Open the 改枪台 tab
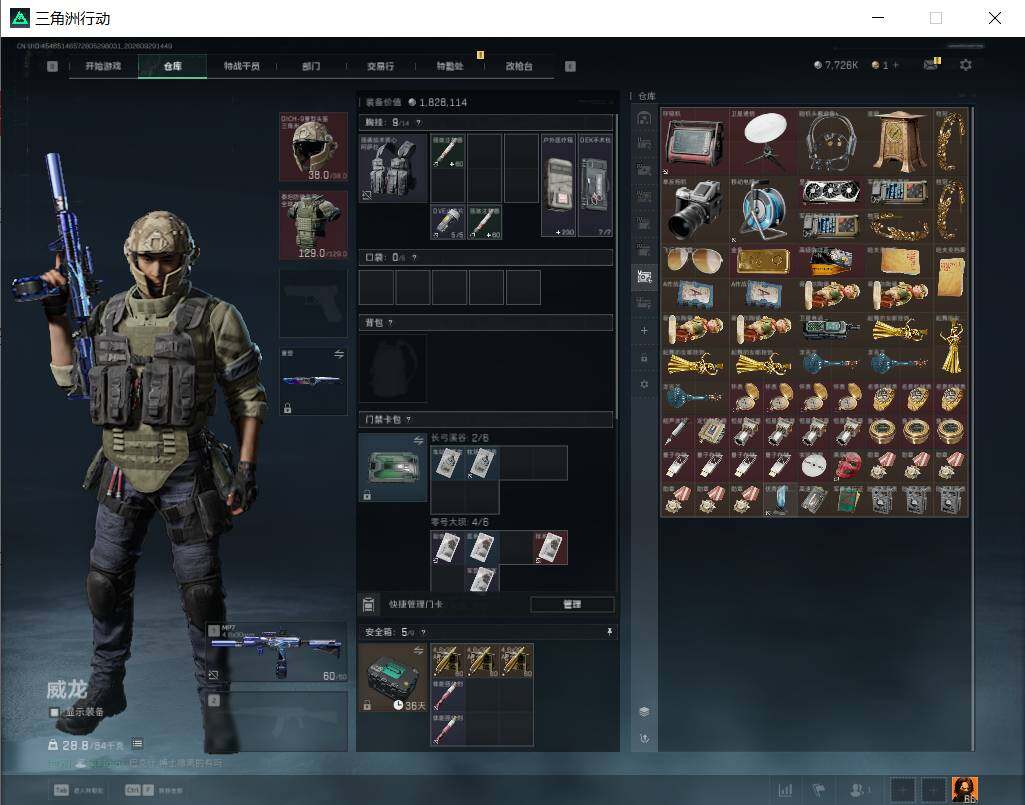Screen dimensions: 1025x805 519,66
